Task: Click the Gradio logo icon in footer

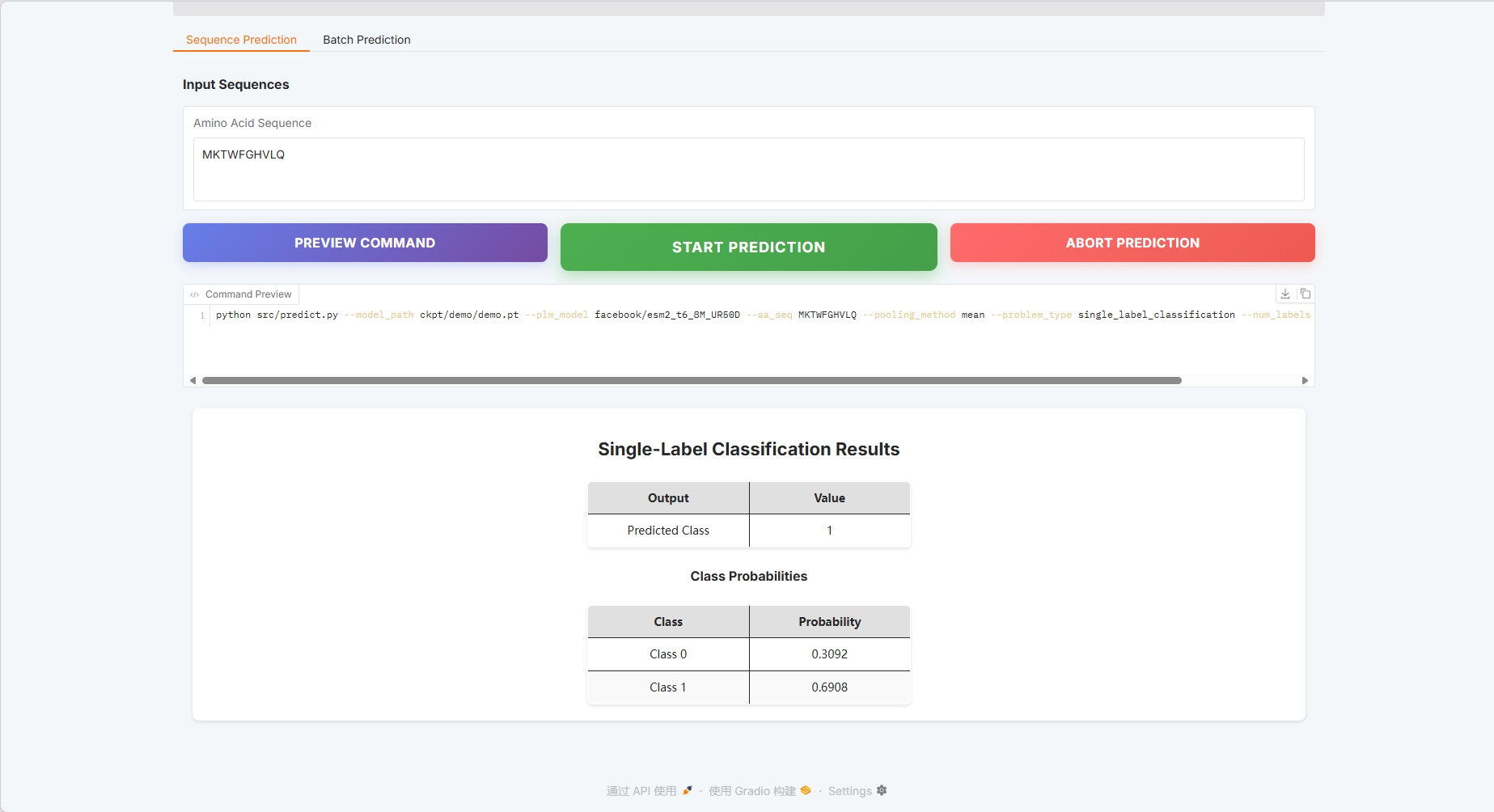Action: (x=806, y=790)
